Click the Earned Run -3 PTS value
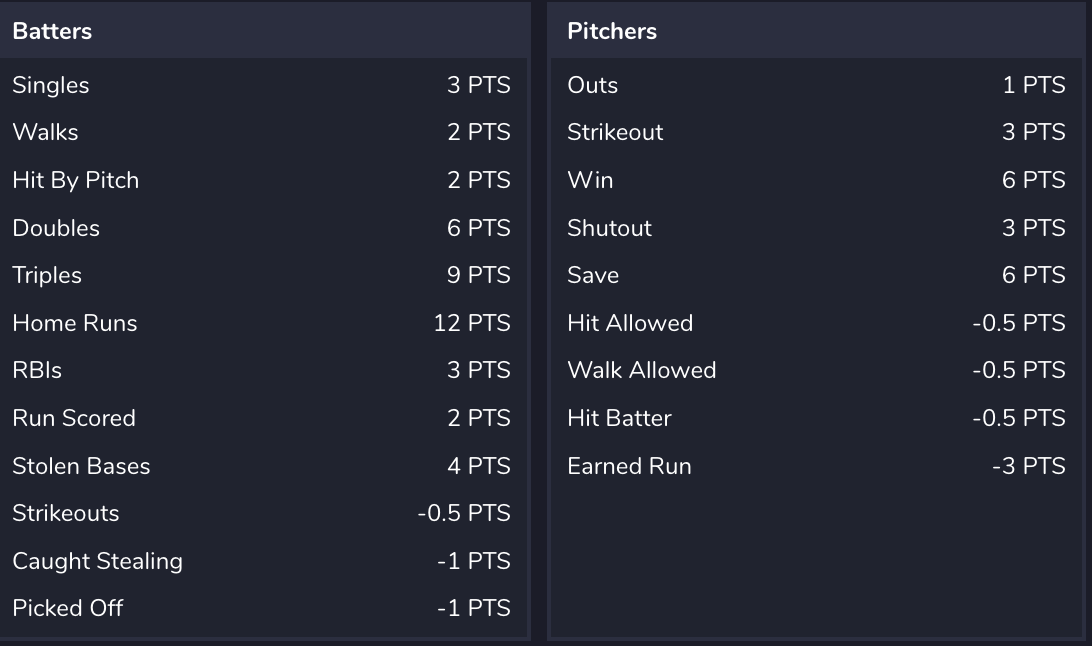 (1029, 466)
